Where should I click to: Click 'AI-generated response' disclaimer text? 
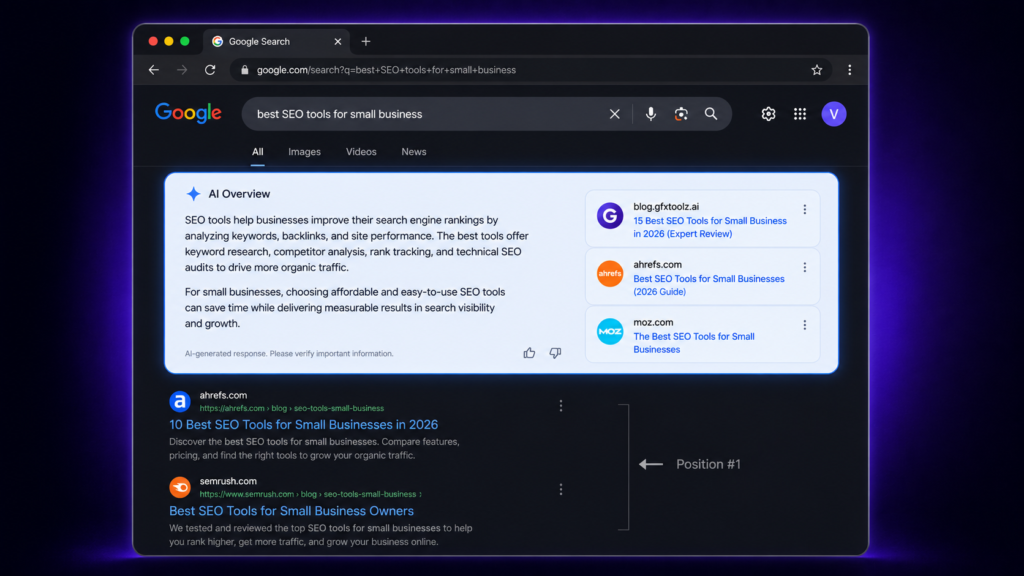tap(289, 353)
